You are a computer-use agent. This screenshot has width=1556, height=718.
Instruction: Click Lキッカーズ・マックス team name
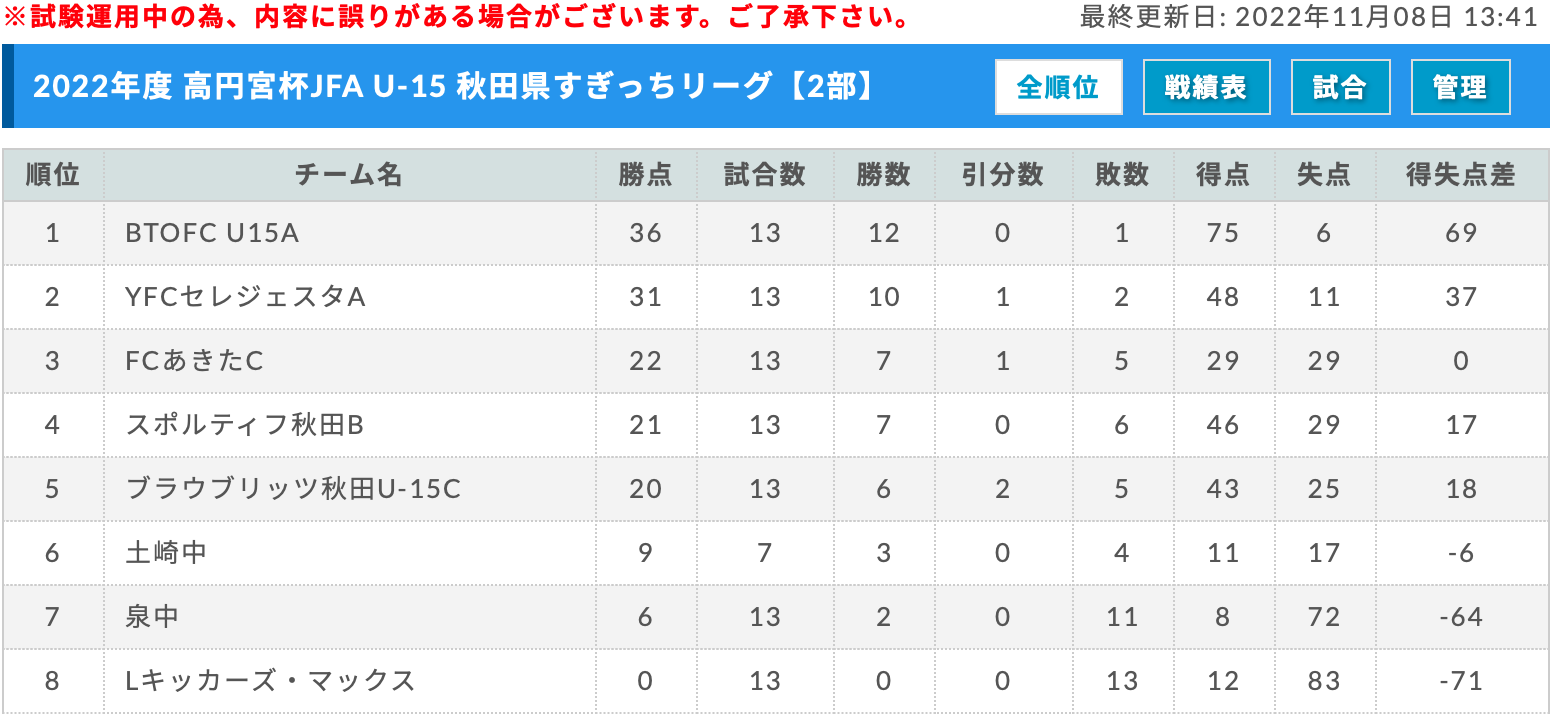coord(270,681)
